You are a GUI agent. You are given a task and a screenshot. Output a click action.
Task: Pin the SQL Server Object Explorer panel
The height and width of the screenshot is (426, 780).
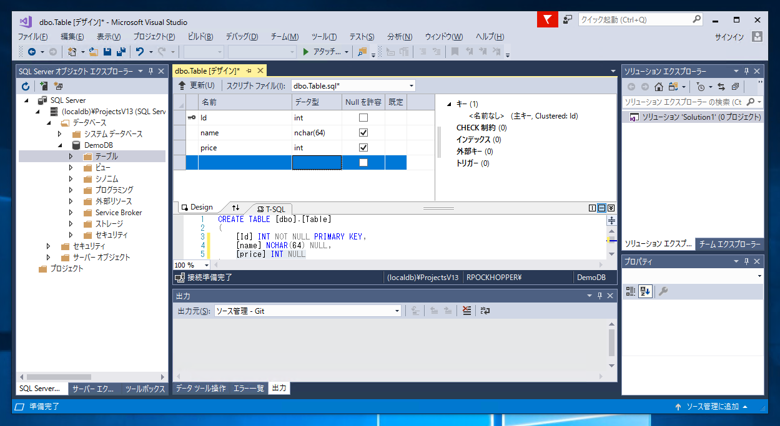click(x=151, y=71)
